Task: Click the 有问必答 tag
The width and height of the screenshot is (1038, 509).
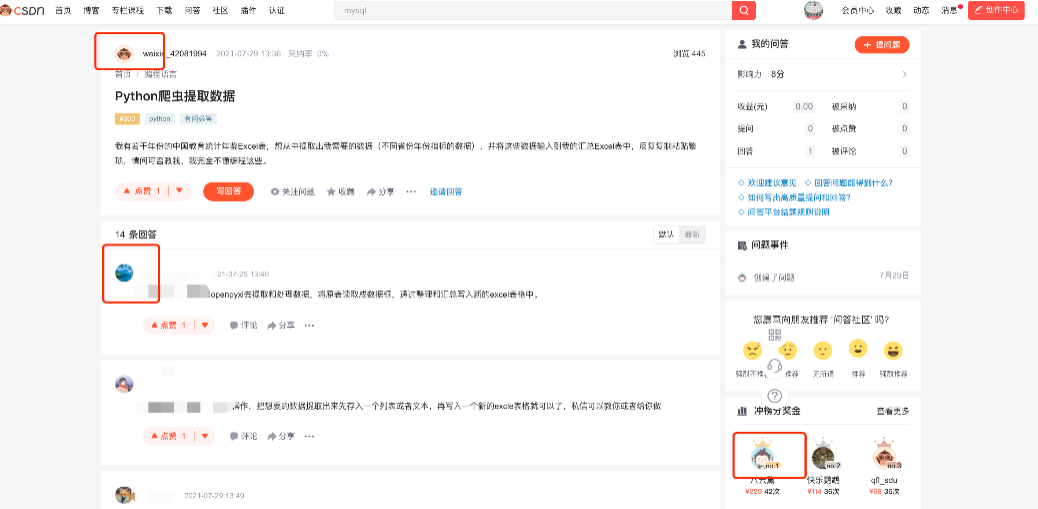Action: (199, 119)
